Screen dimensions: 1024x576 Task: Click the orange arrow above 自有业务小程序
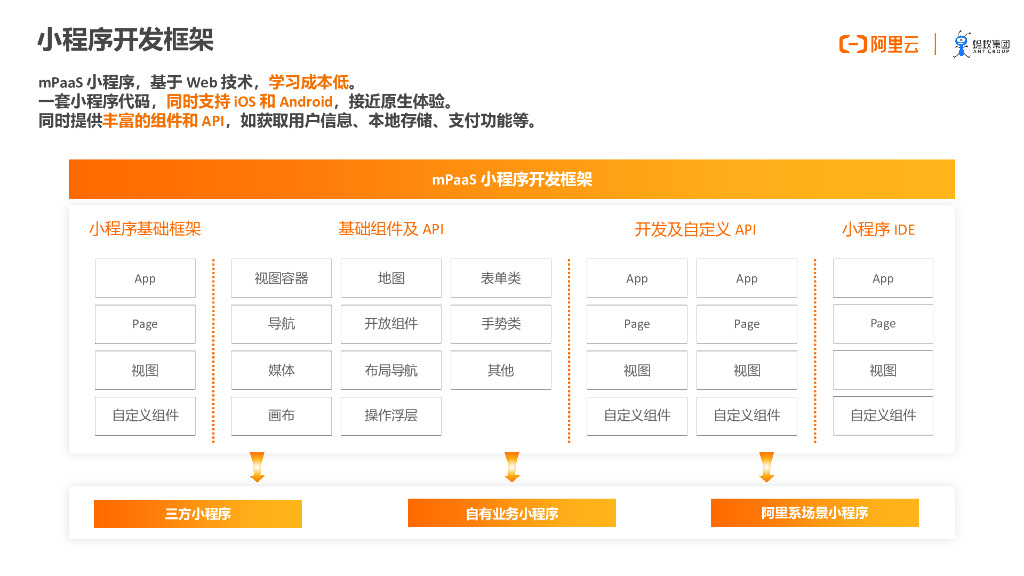pyautogui.click(x=512, y=464)
